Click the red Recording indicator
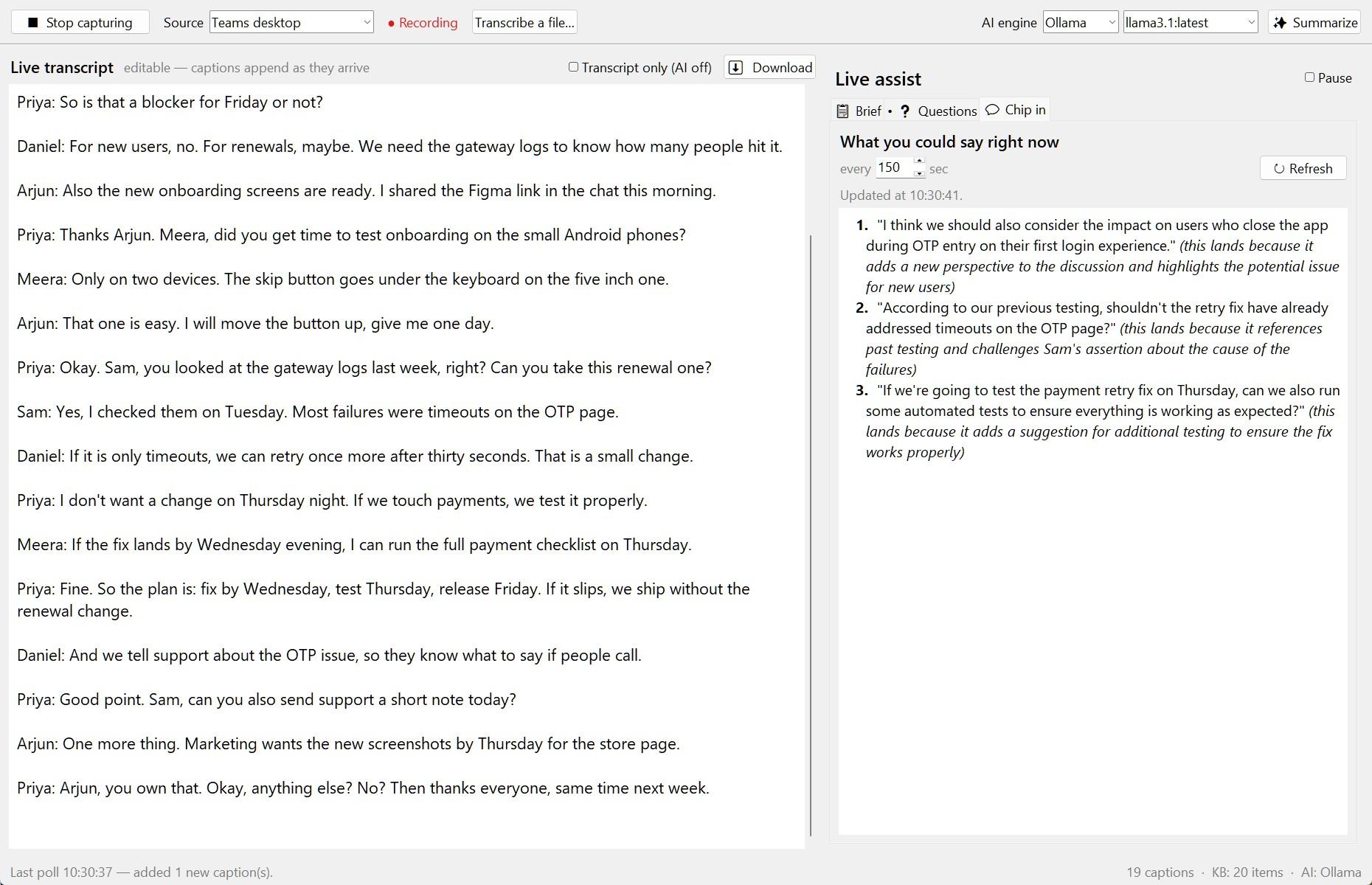 pyautogui.click(x=423, y=22)
